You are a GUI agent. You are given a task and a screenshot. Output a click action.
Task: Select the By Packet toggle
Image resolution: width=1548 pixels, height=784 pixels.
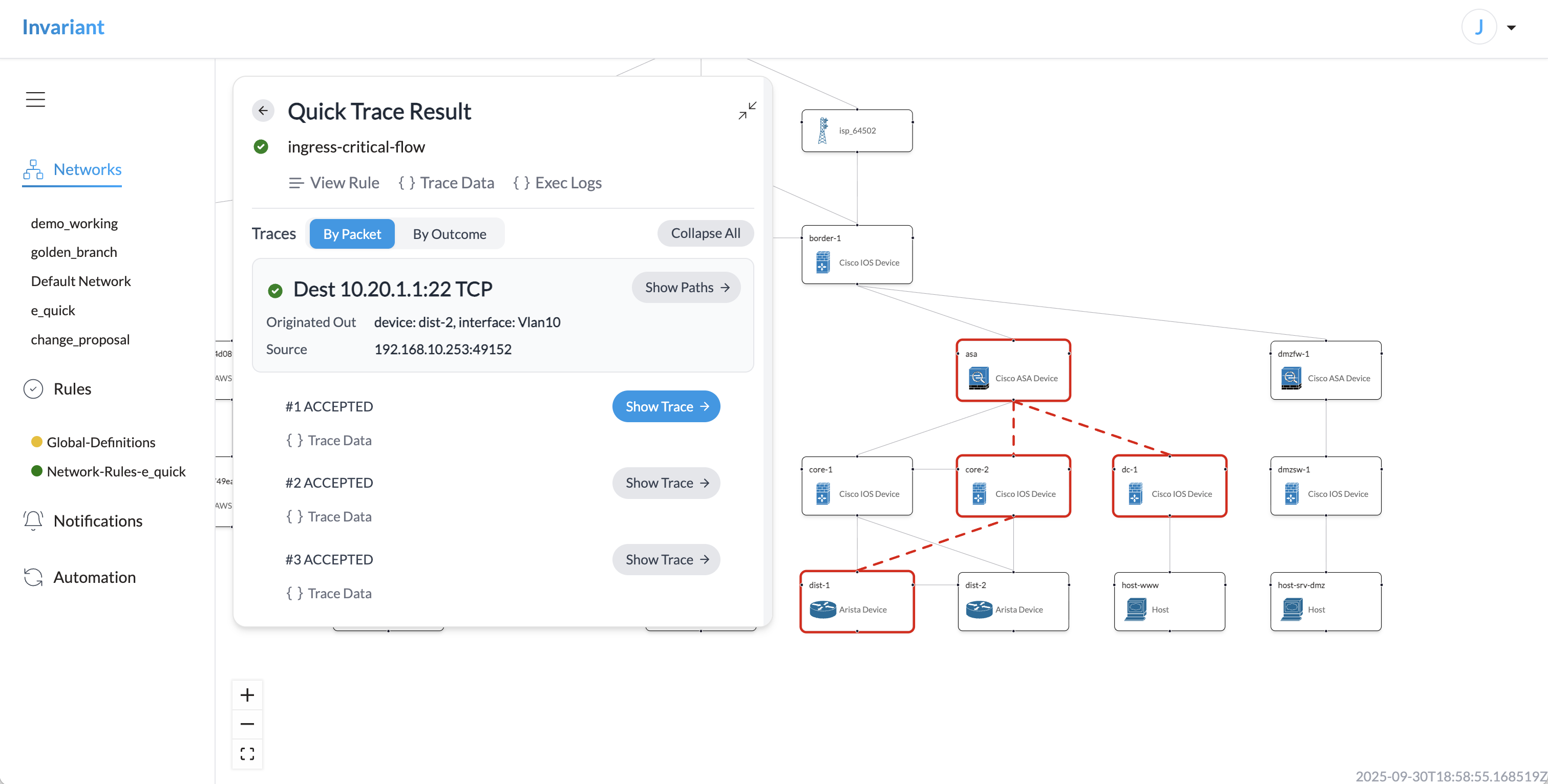[352, 234]
